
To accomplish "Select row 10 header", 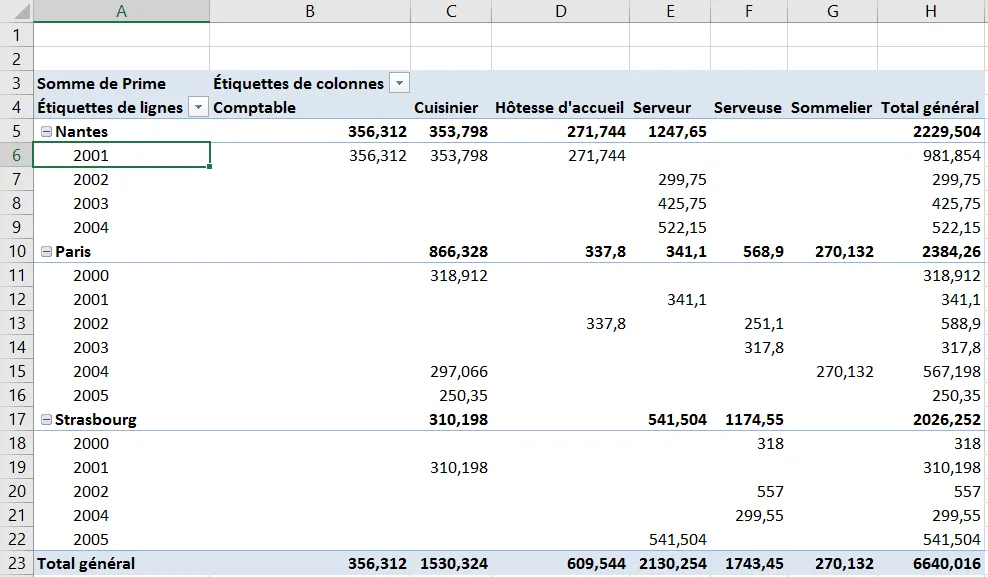I will (x=16, y=251).
